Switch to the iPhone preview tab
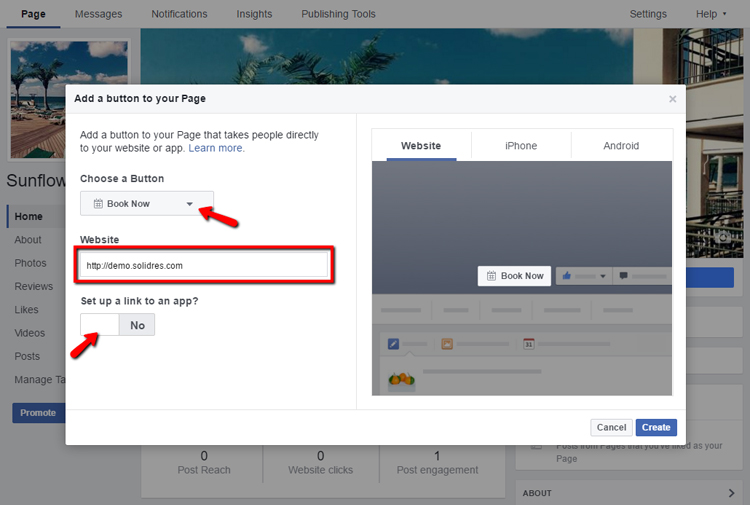This screenshot has width=750, height=505. pyautogui.click(x=521, y=146)
